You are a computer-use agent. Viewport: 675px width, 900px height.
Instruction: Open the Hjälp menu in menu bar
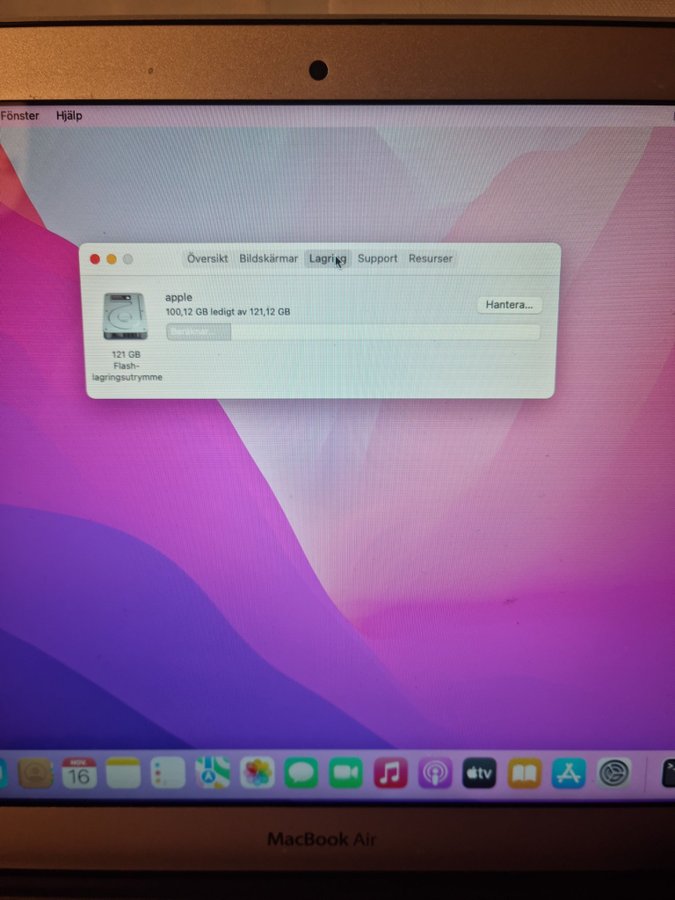click(x=69, y=116)
